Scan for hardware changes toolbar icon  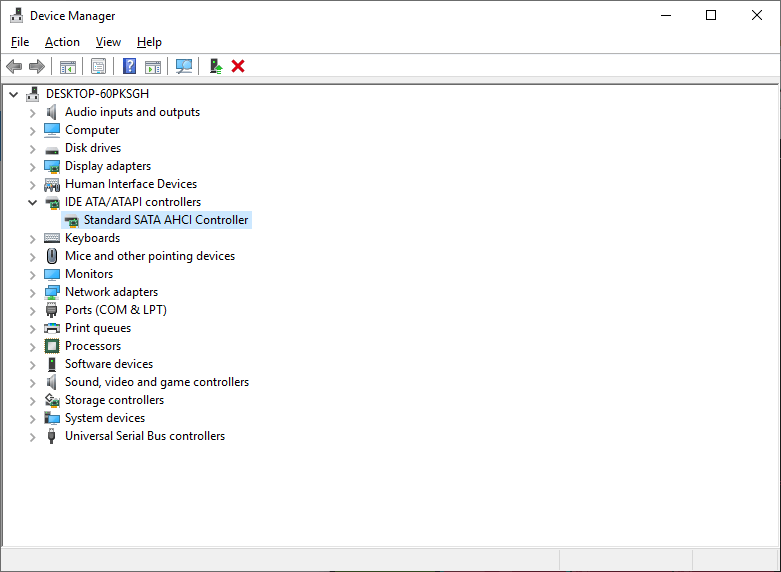tap(184, 66)
